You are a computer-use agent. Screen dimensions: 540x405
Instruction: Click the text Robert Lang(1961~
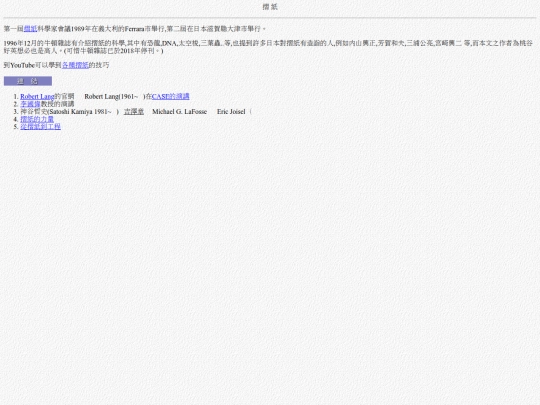point(111,96)
